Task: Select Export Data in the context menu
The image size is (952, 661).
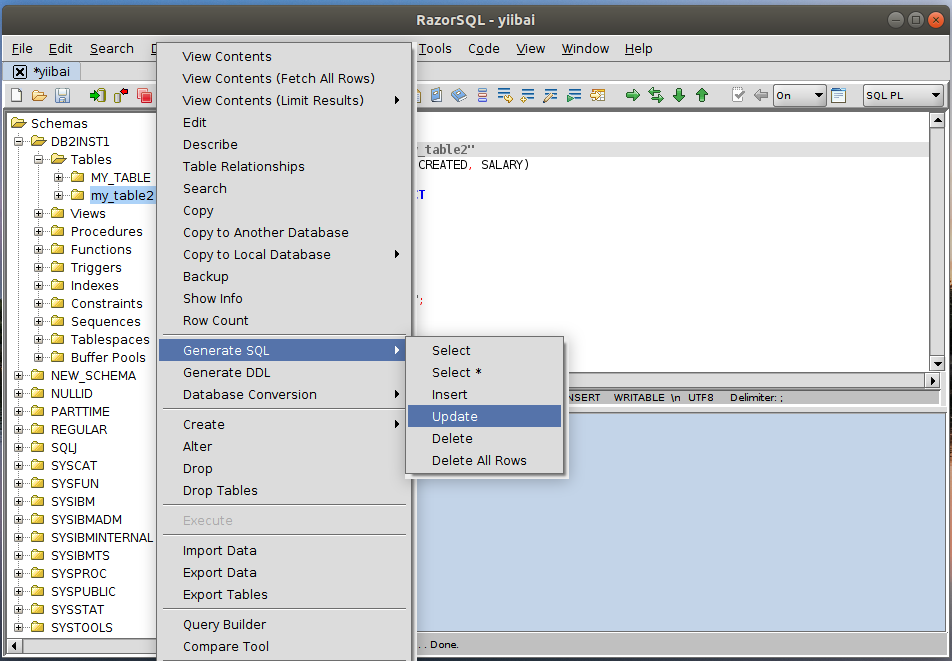Action: click(284, 572)
